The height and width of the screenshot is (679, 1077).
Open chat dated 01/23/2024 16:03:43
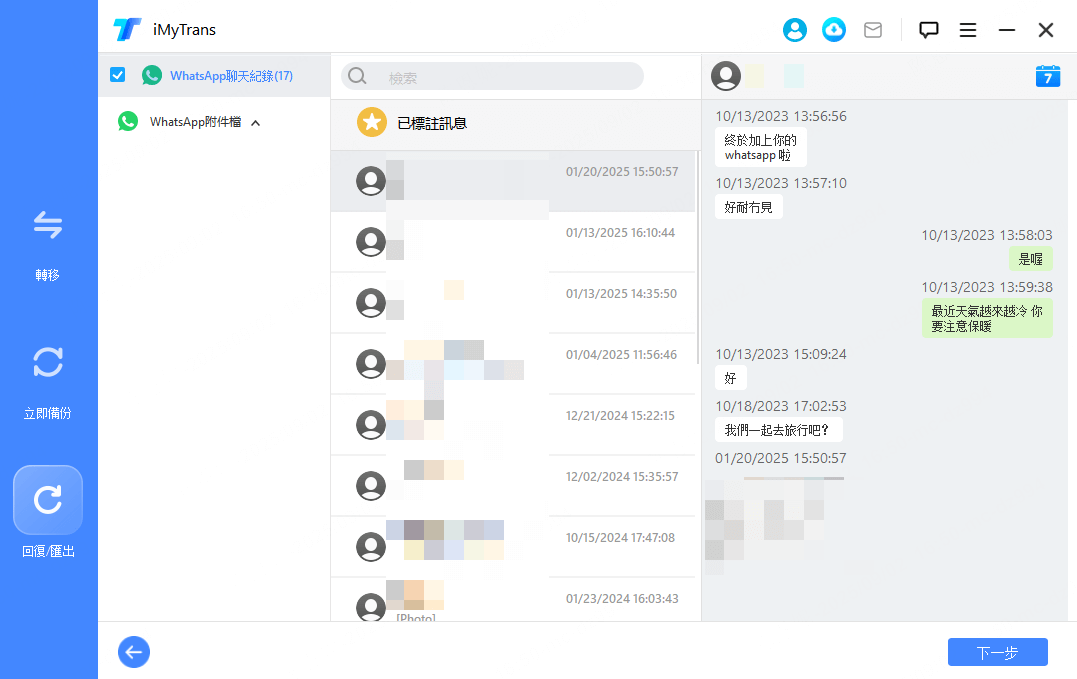[513, 600]
